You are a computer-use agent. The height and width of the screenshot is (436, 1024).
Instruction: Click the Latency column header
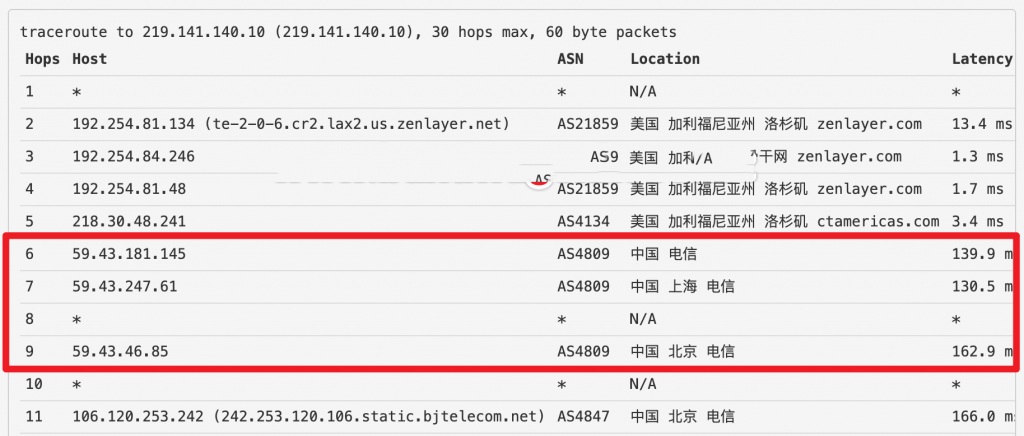coord(982,59)
